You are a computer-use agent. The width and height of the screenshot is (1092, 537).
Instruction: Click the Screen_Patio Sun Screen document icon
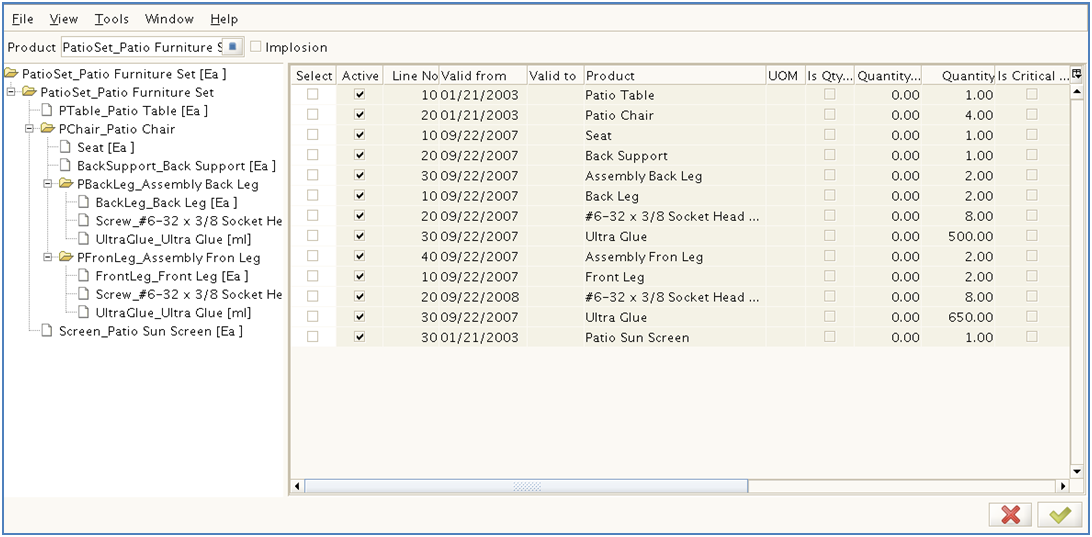47,331
